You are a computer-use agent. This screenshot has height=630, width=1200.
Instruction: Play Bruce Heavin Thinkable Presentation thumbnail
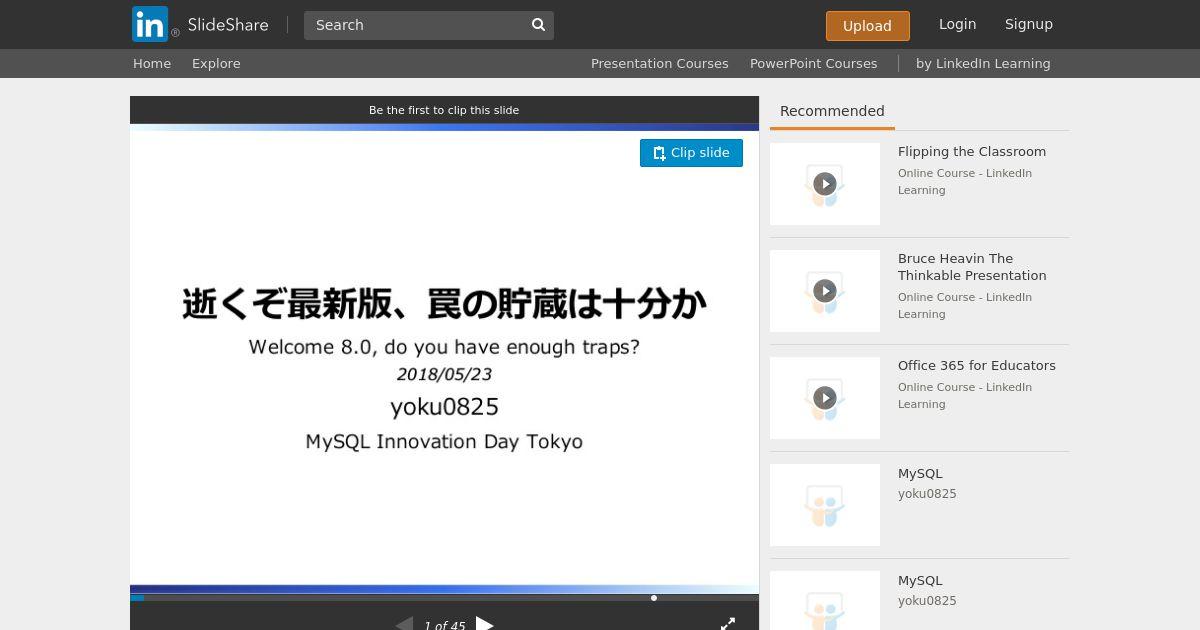[825, 291]
